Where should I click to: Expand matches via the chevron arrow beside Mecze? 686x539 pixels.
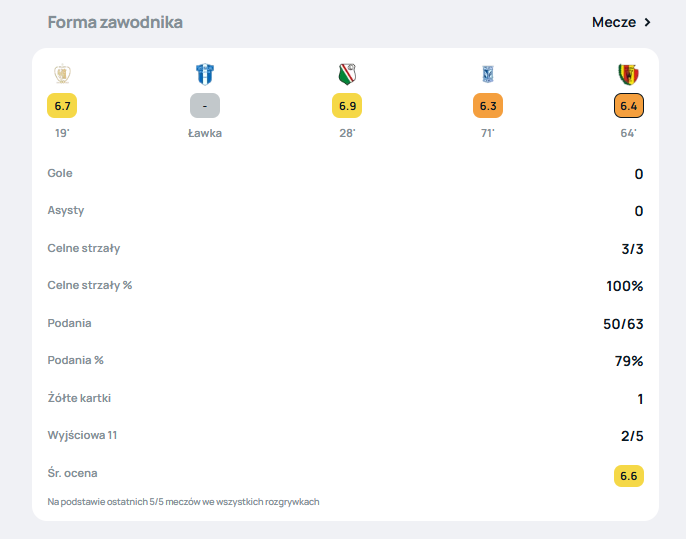pos(647,22)
